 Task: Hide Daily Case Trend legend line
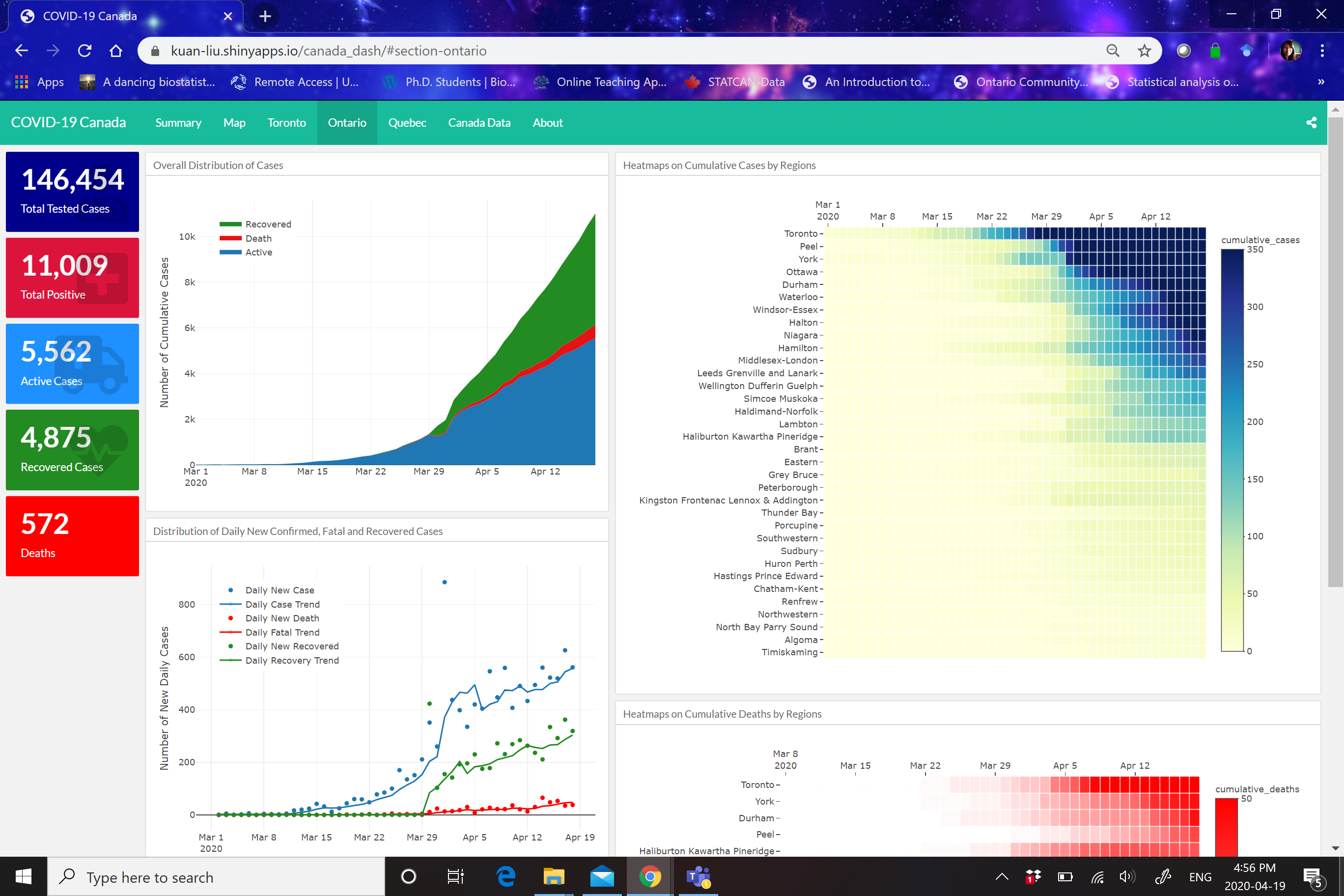point(281,604)
